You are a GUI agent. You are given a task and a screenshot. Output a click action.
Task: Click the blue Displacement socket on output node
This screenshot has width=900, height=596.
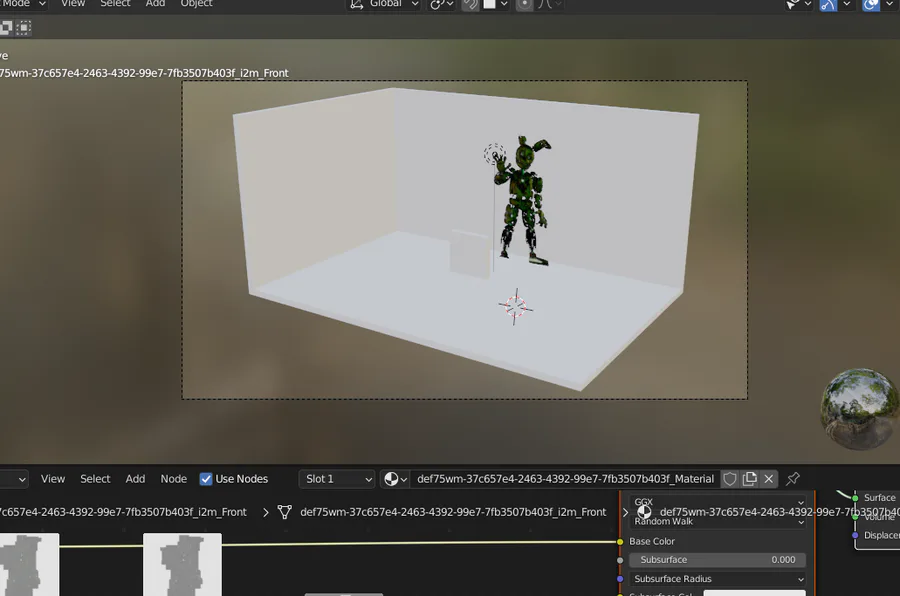coord(855,535)
